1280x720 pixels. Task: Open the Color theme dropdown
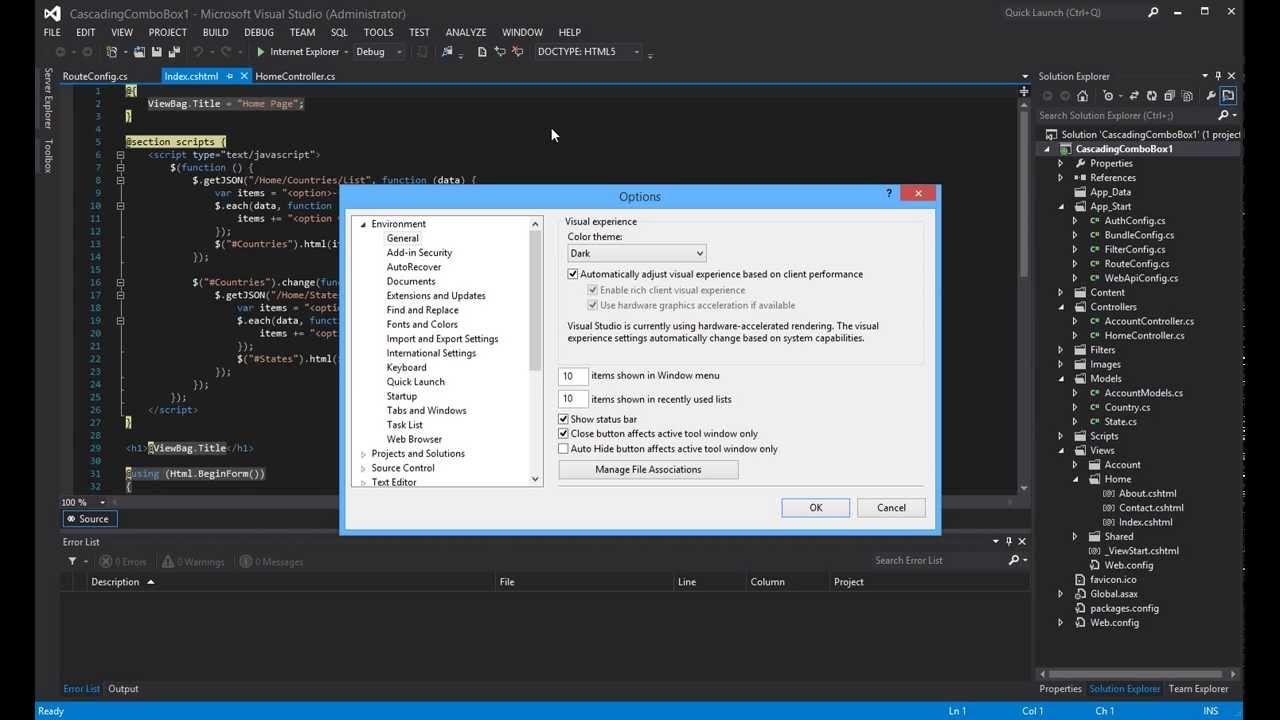coord(637,253)
